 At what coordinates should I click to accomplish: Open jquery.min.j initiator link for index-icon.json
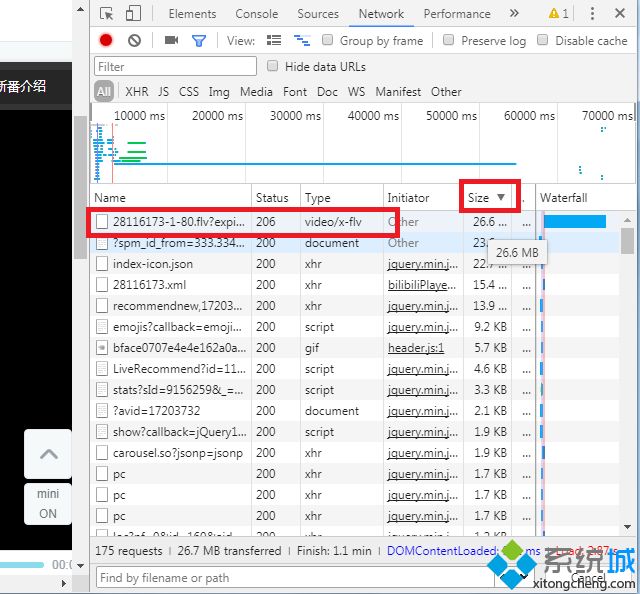point(422,264)
